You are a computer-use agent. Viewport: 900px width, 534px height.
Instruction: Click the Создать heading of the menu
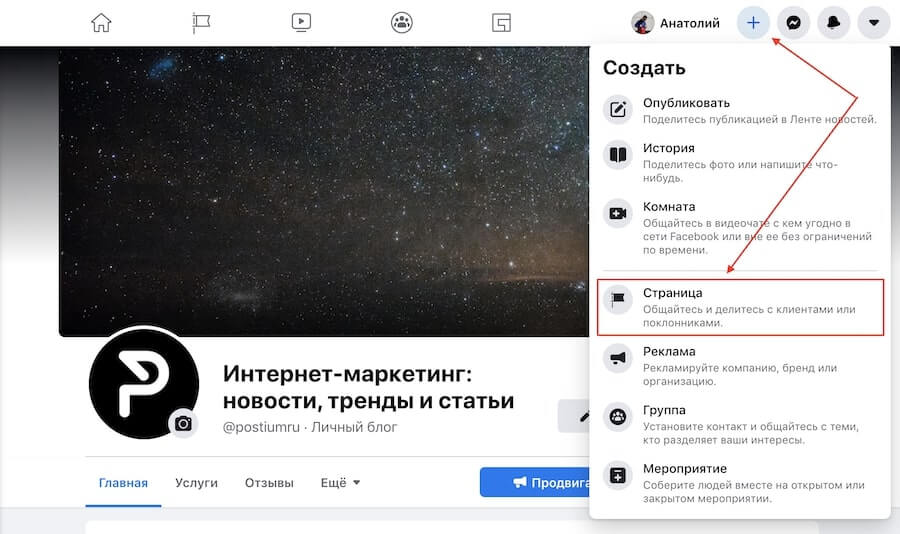(644, 68)
